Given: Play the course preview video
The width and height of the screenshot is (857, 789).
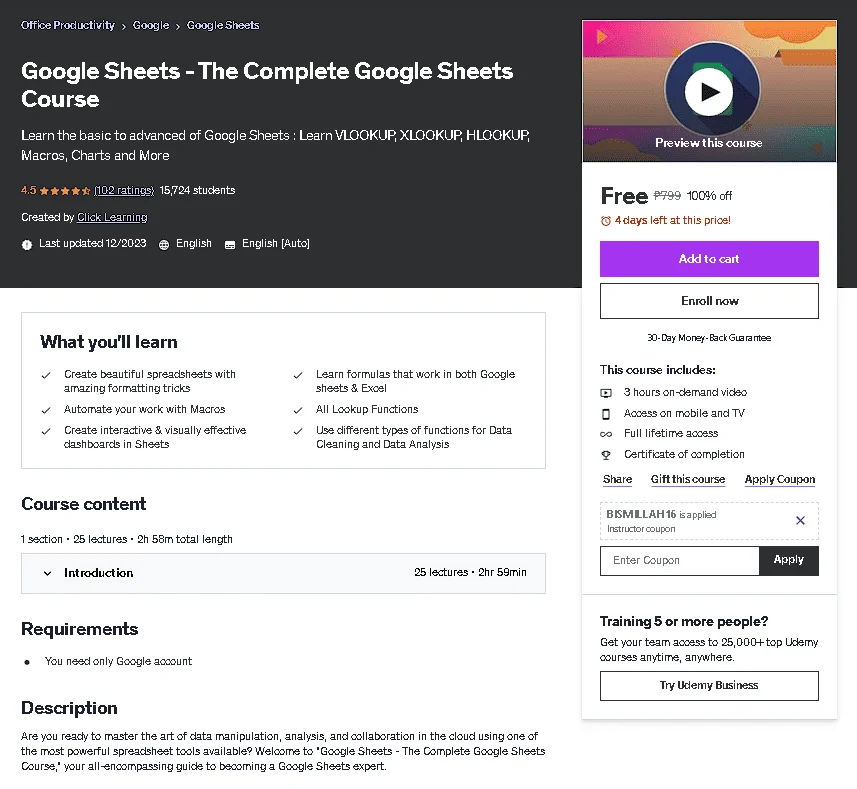Looking at the screenshot, I should pyautogui.click(x=709, y=92).
